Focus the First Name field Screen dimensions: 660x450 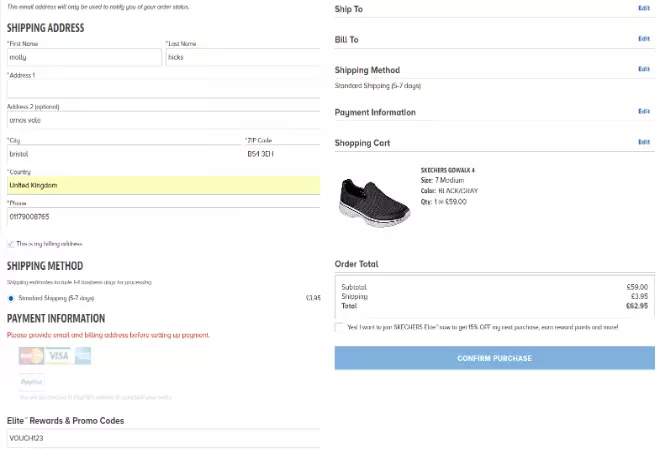[x=84, y=57]
